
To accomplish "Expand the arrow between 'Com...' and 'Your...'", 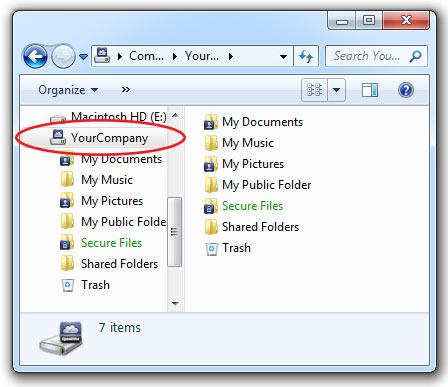I will click(x=175, y=57).
